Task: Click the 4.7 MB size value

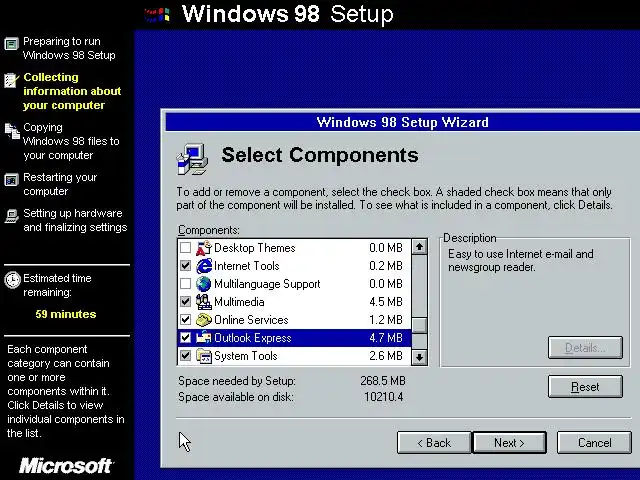Action: (386, 338)
